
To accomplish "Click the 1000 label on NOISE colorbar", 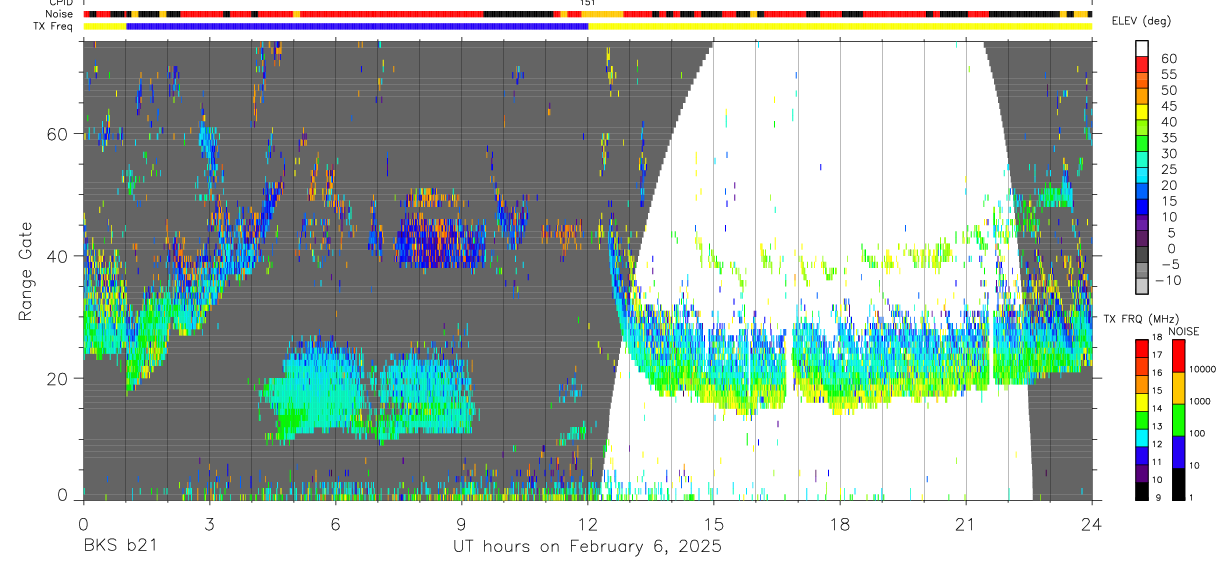I will (1199, 401).
